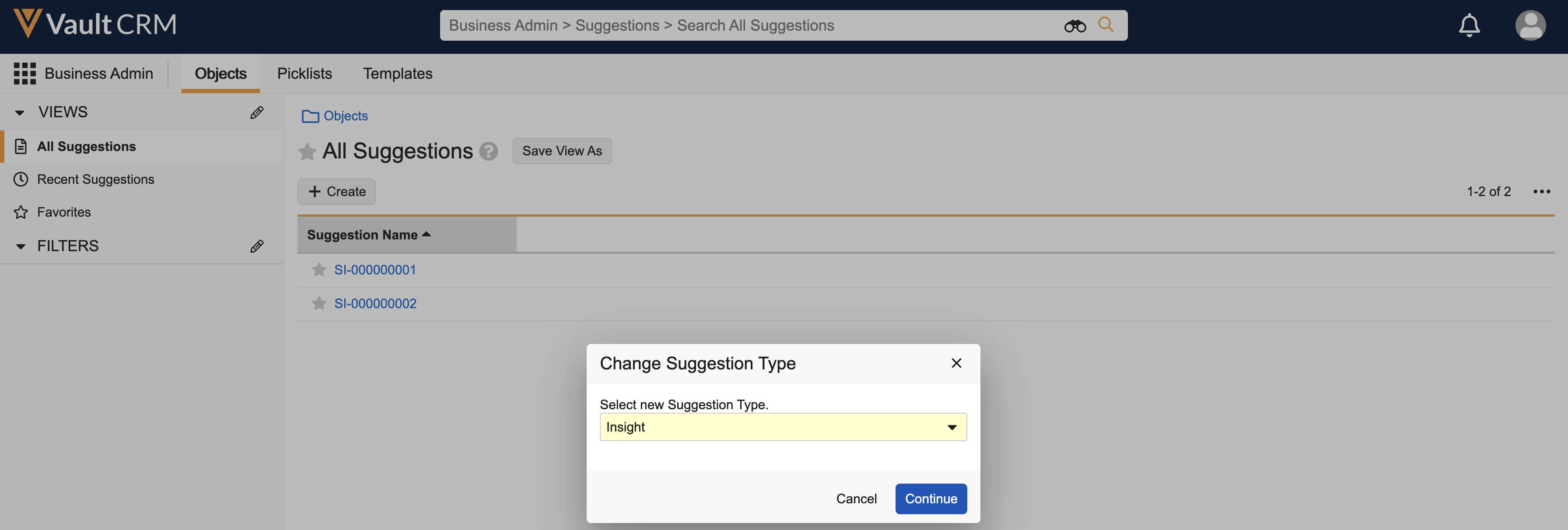Click the orange magnifier search icon
1568x530 pixels.
tap(1106, 25)
